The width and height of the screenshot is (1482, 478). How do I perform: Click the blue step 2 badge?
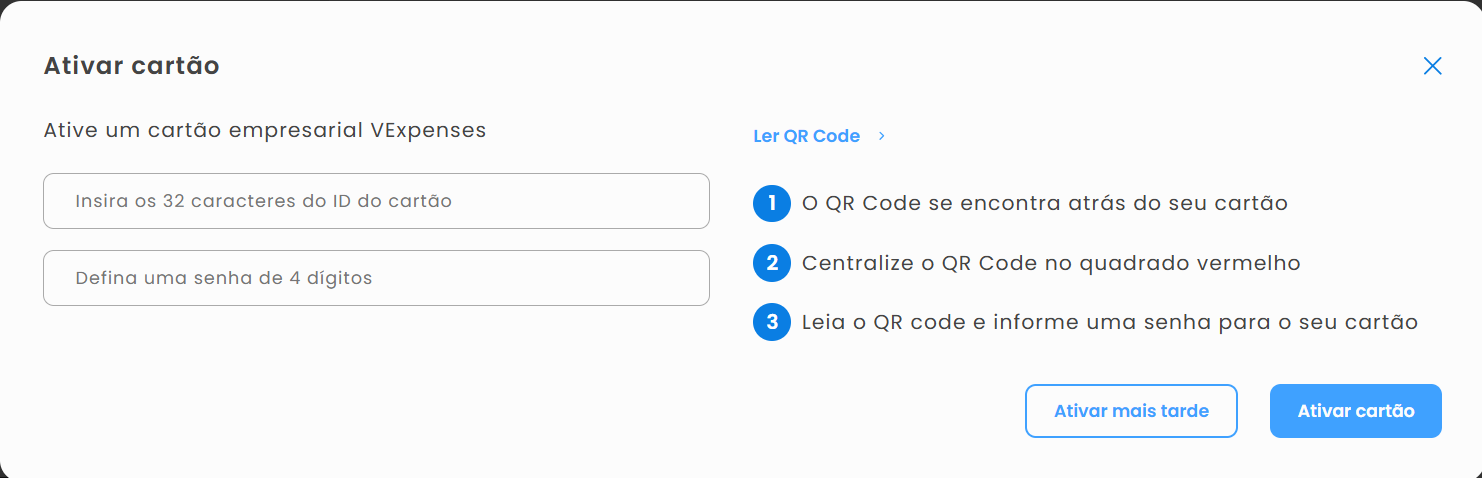[772, 264]
